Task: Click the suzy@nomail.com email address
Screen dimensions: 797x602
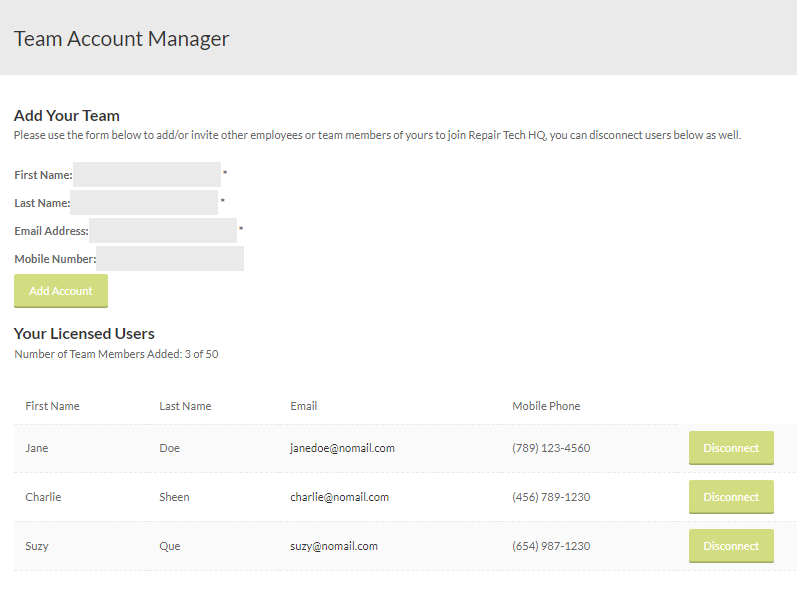Action: click(334, 546)
